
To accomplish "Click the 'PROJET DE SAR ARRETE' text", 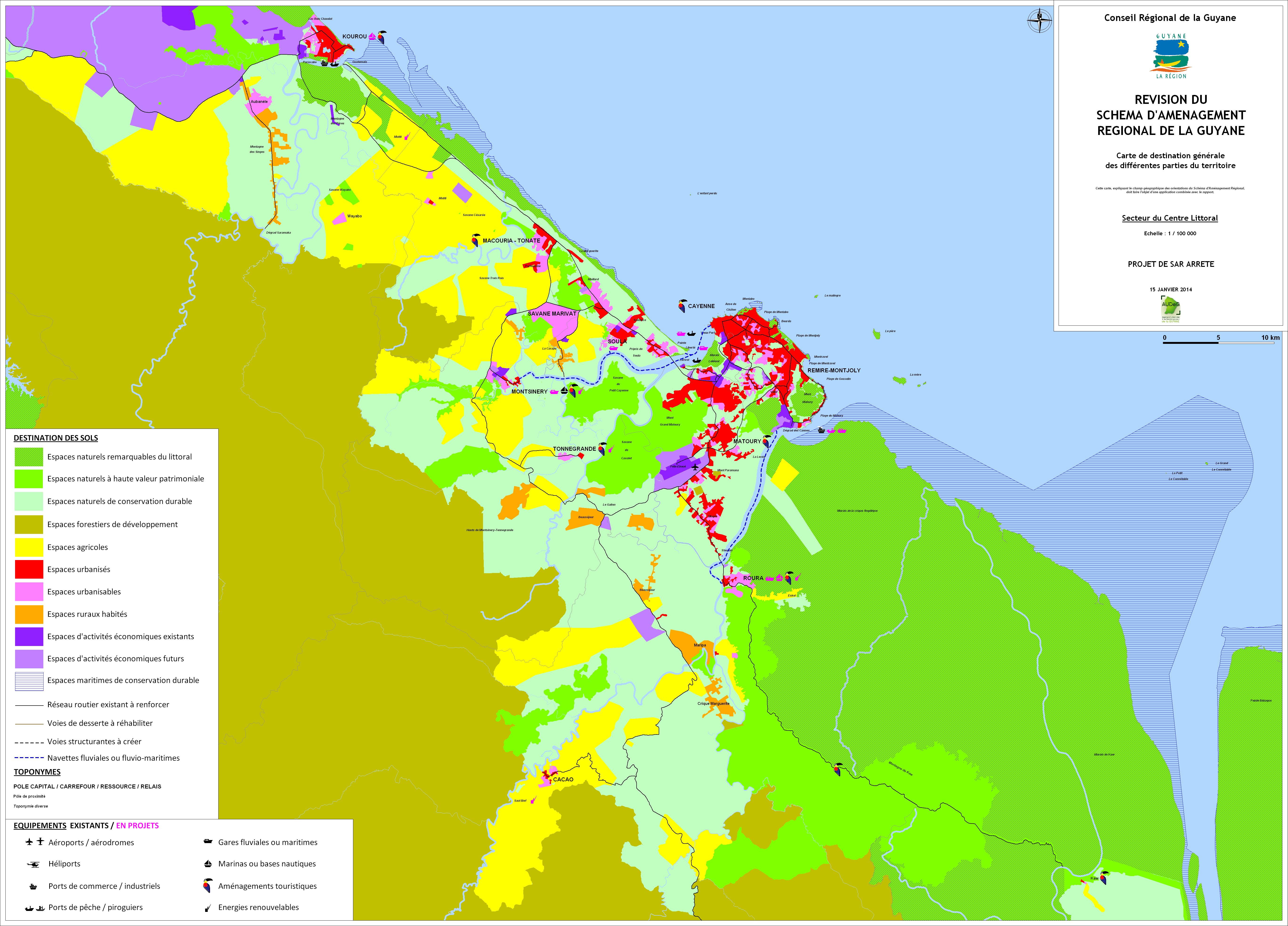I will coord(1170,264).
